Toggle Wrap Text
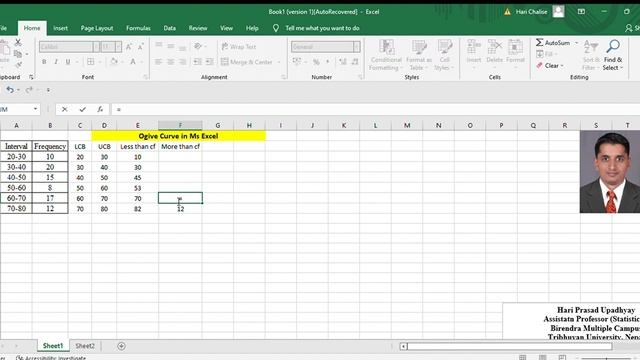Viewport: 640px width, 360px height. coord(238,47)
